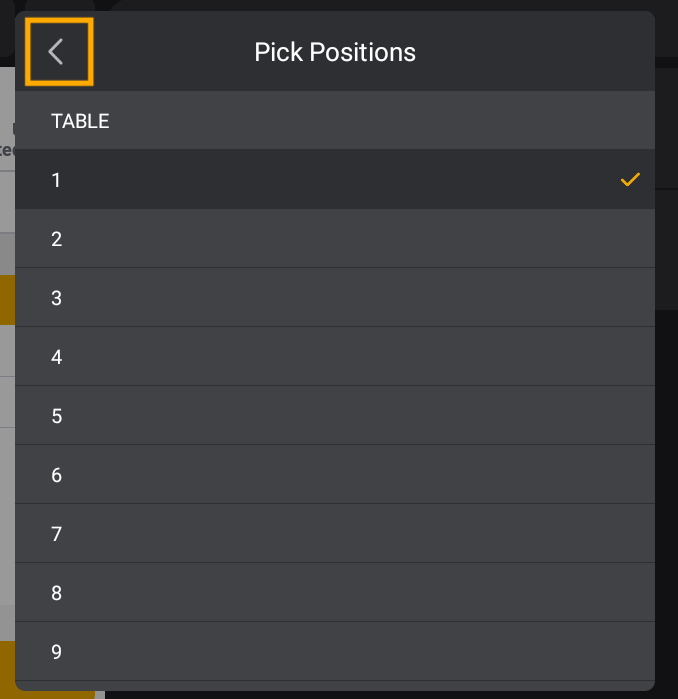This screenshot has height=699, width=678.
Task: Click the TABLE section header
Action: click(x=81, y=122)
